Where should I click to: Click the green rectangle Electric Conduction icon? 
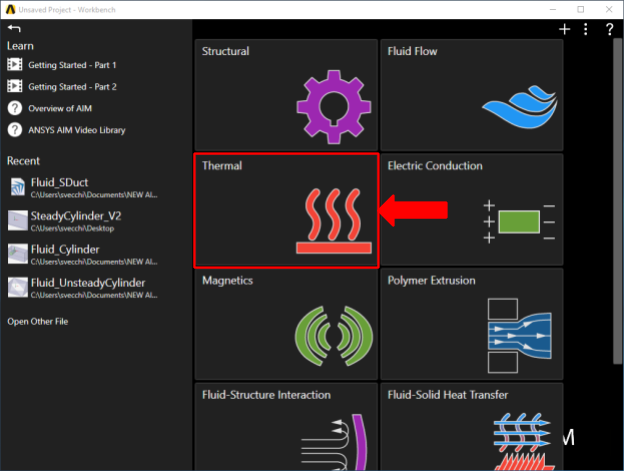(x=519, y=222)
